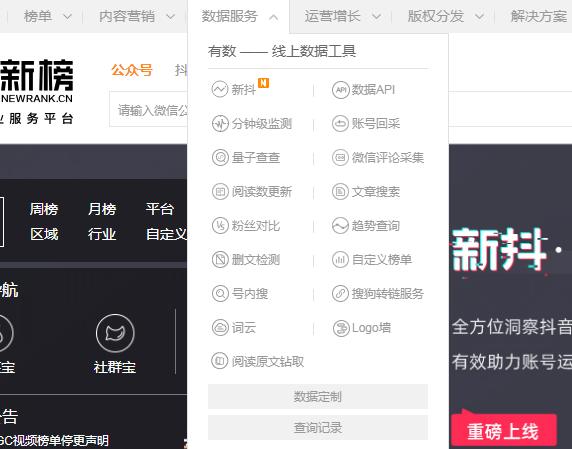Viewport: 572px width, 449px height.
Task: Open the 量子查查 link text
Action: [x=256, y=158]
